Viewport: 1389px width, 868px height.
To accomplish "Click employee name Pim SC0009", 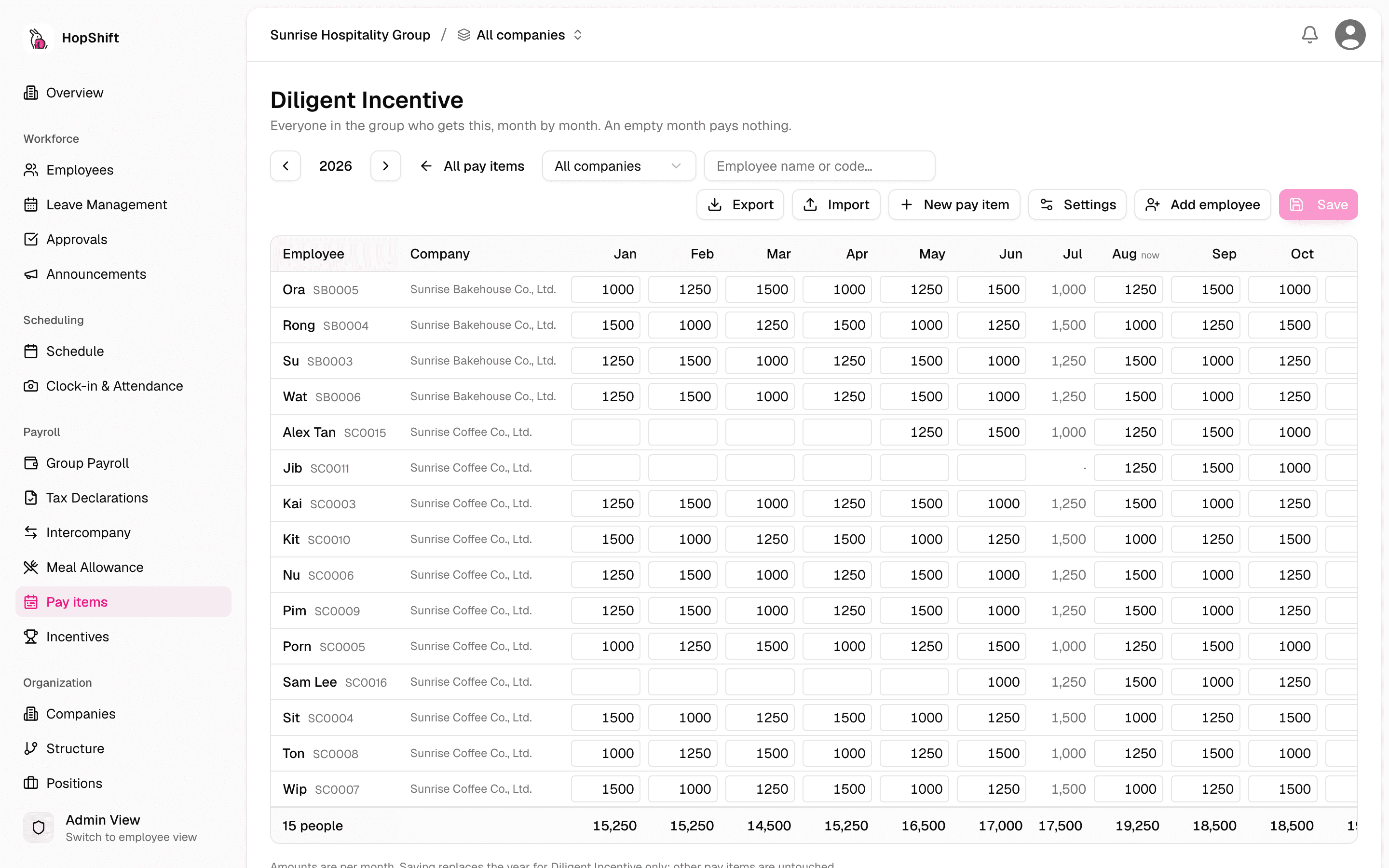I will click(321, 611).
